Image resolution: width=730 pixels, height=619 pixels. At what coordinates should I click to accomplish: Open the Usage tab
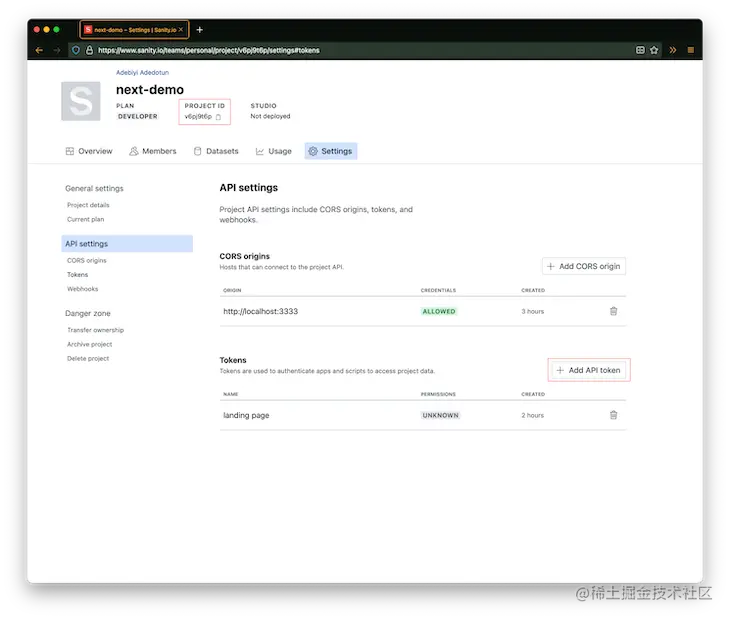click(274, 151)
